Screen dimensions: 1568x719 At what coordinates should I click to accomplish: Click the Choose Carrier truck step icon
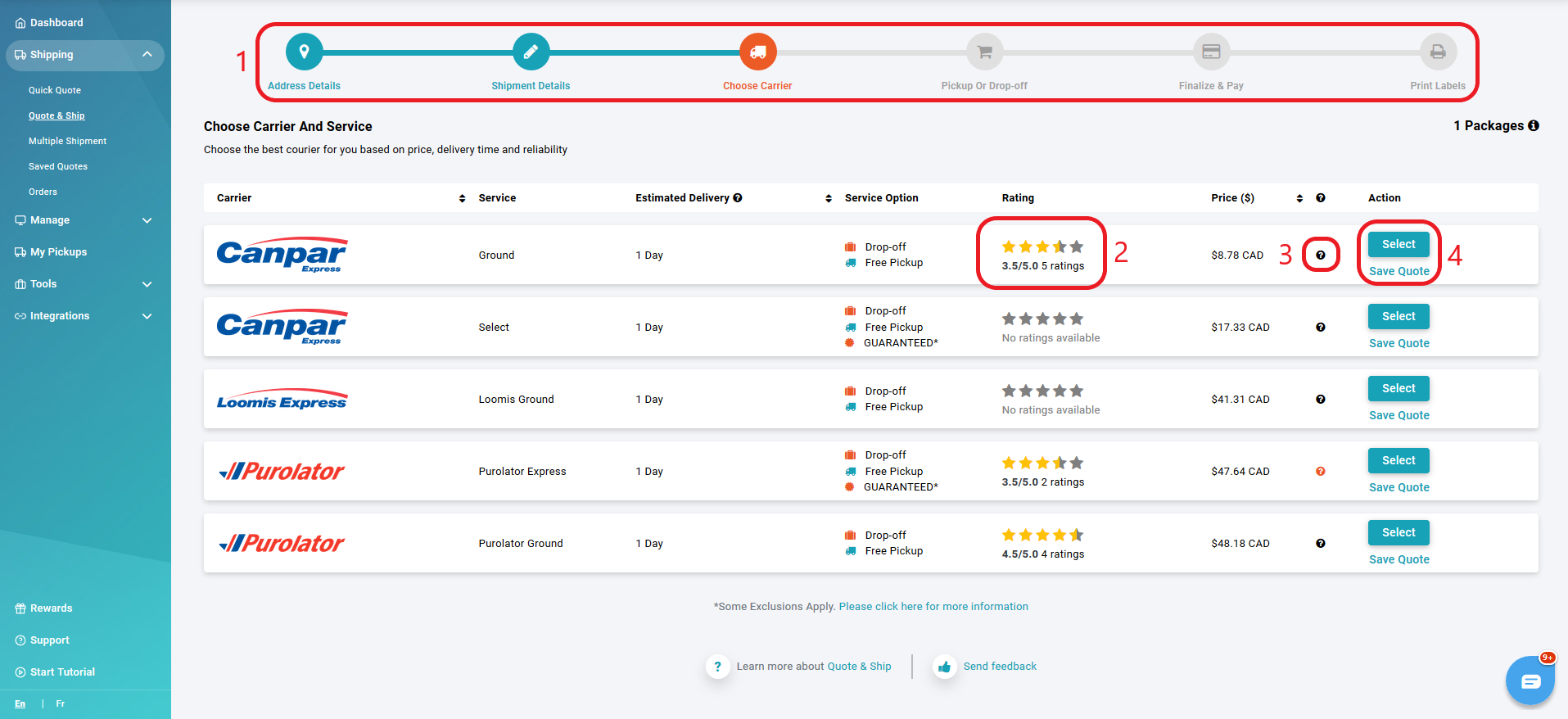tap(757, 52)
